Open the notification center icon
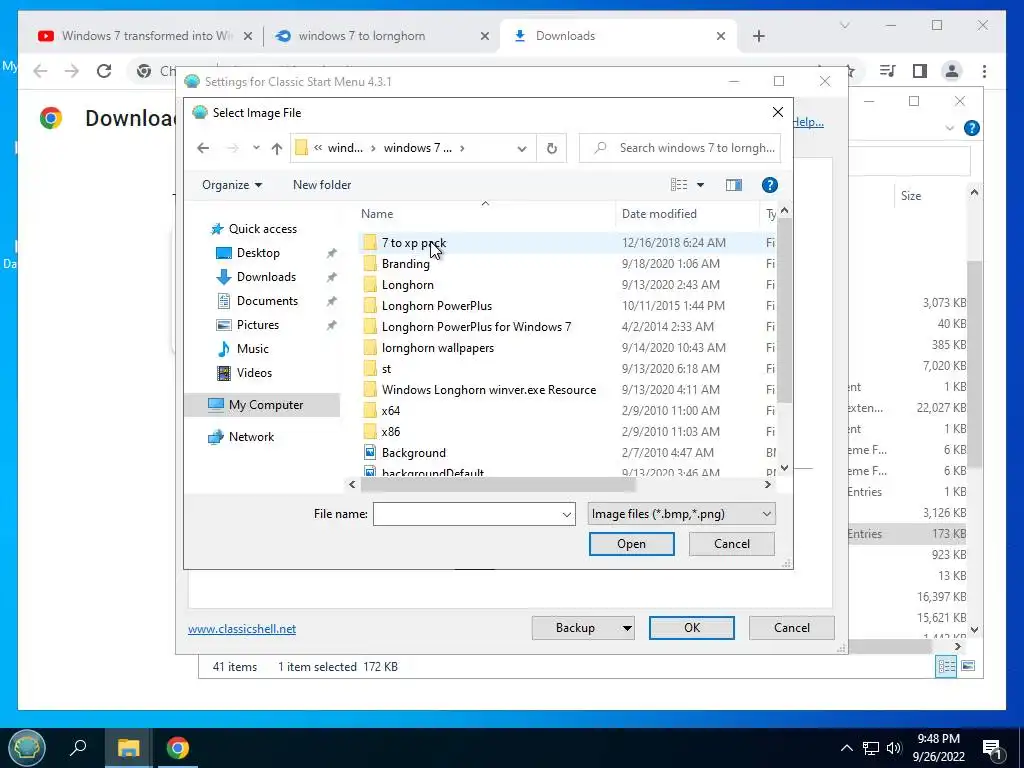1024x768 pixels. [x=992, y=749]
